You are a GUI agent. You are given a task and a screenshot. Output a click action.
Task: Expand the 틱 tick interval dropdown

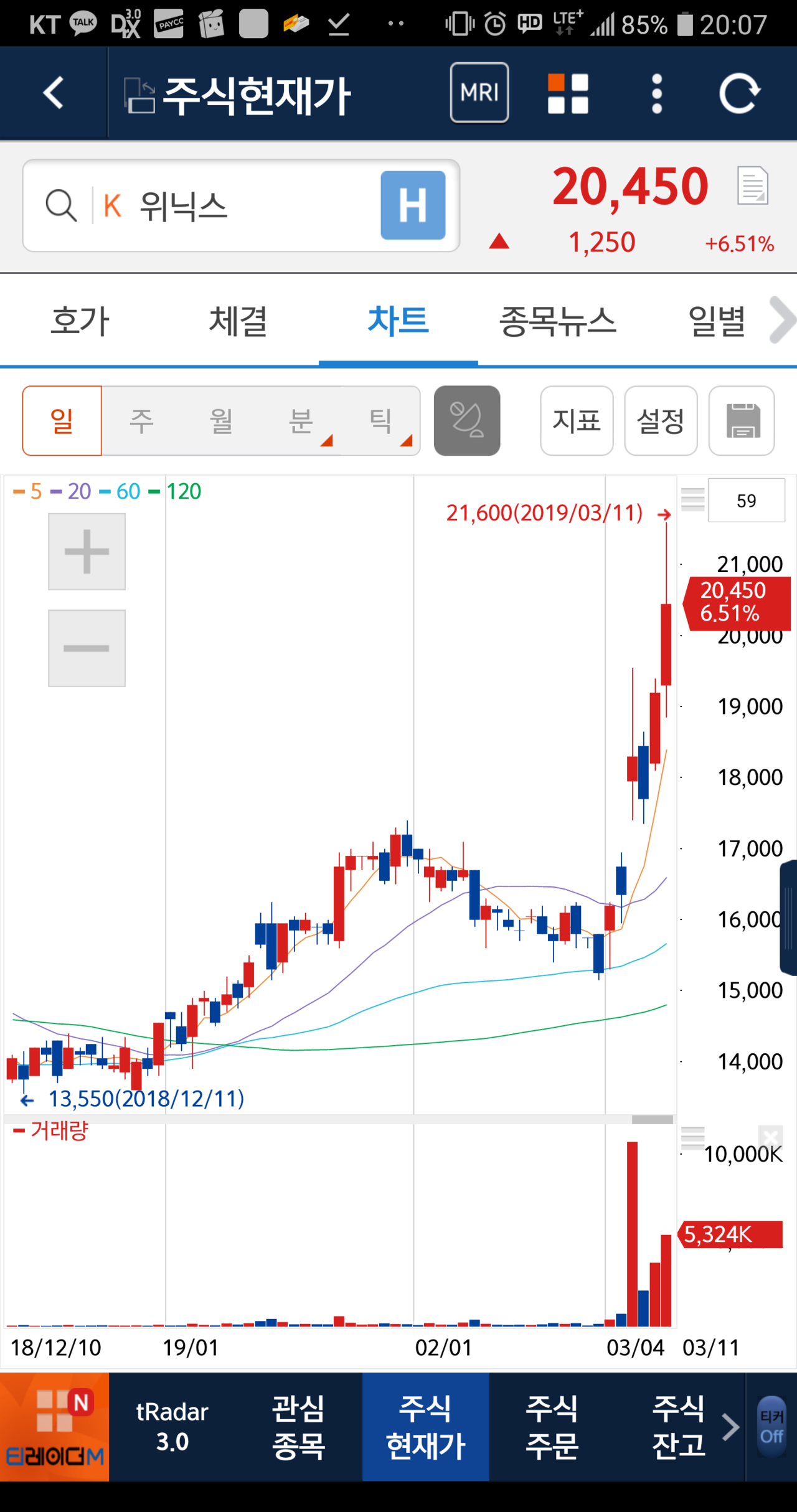[382, 421]
